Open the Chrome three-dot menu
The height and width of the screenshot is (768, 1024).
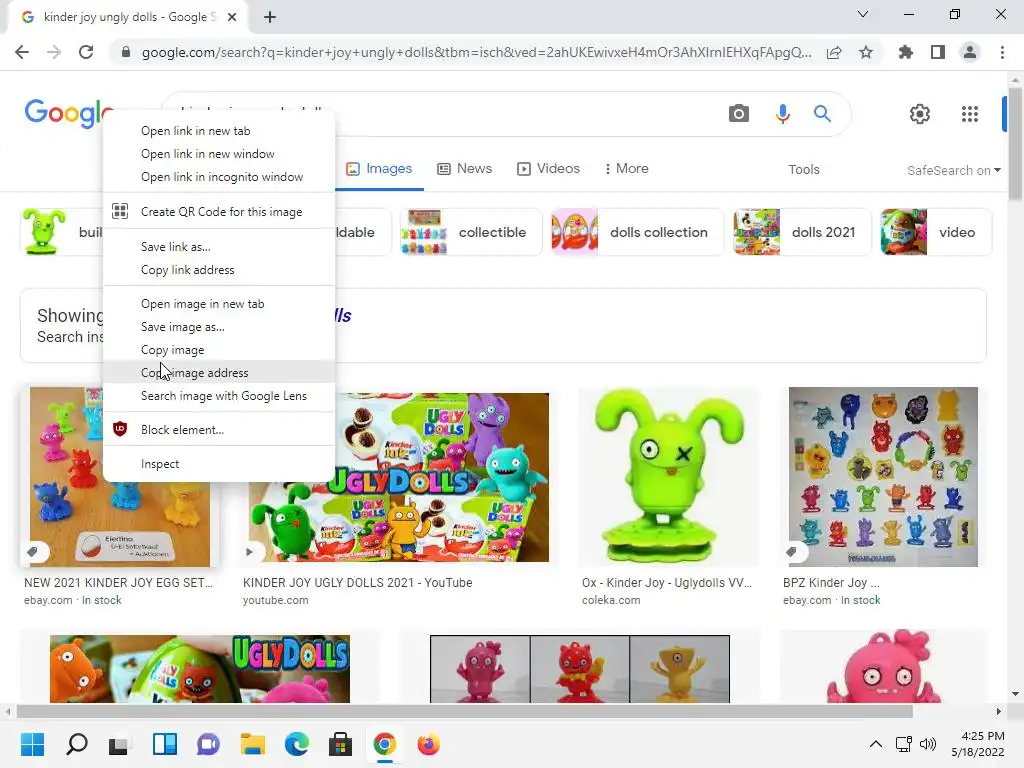click(1002, 52)
